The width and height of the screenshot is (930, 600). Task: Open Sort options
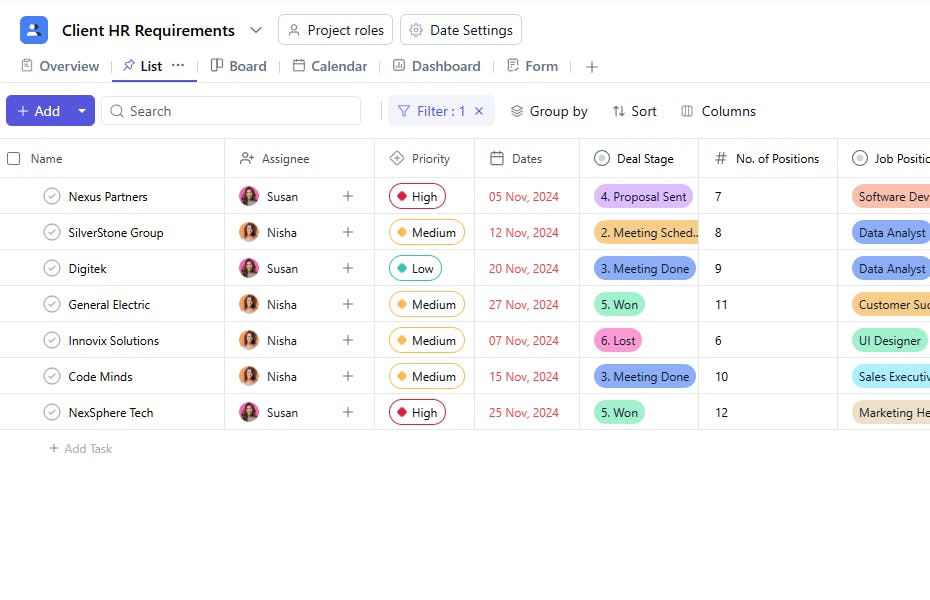tap(634, 111)
